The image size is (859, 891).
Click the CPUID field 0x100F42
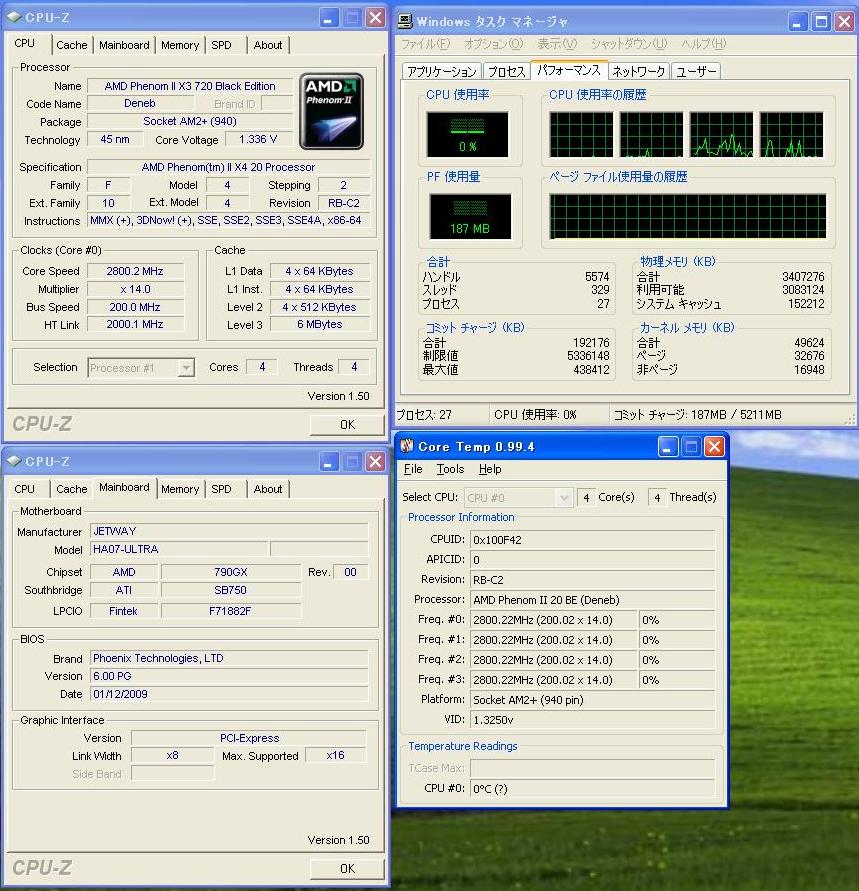coord(592,540)
